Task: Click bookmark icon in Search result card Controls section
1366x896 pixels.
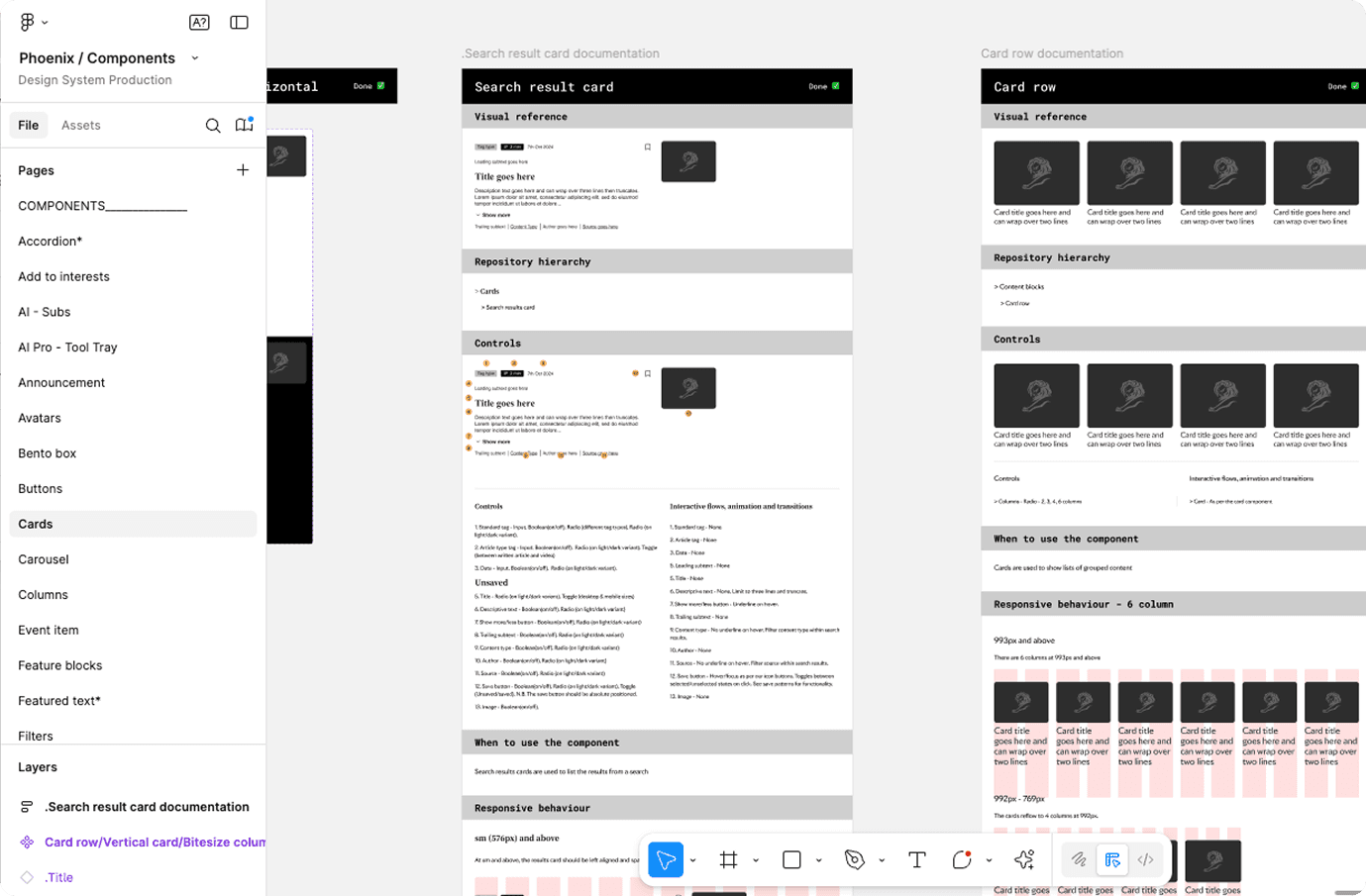Action: coord(648,373)
